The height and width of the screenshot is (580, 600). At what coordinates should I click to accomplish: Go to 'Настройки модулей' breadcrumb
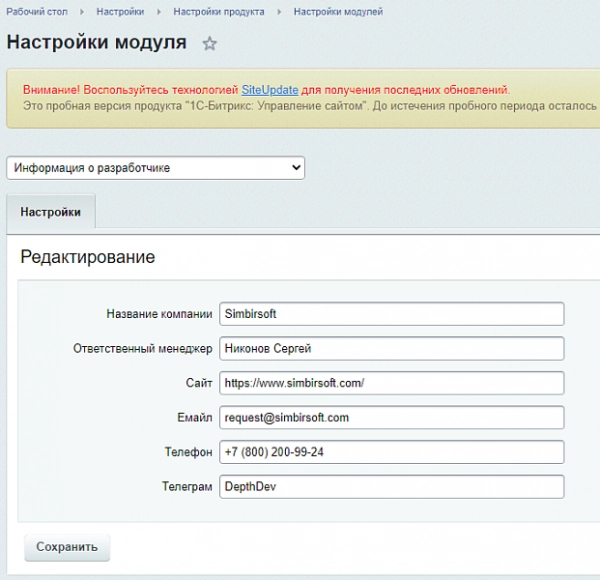click(338, 12)
